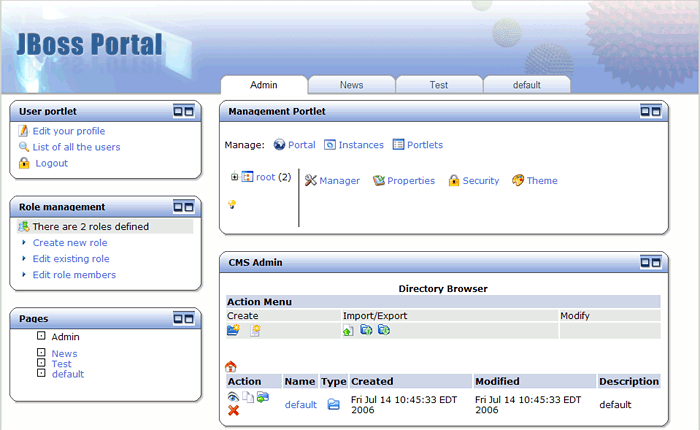Screen dimensions: 700x430
Task: Open Create new role link
Action: pos(69,243)
